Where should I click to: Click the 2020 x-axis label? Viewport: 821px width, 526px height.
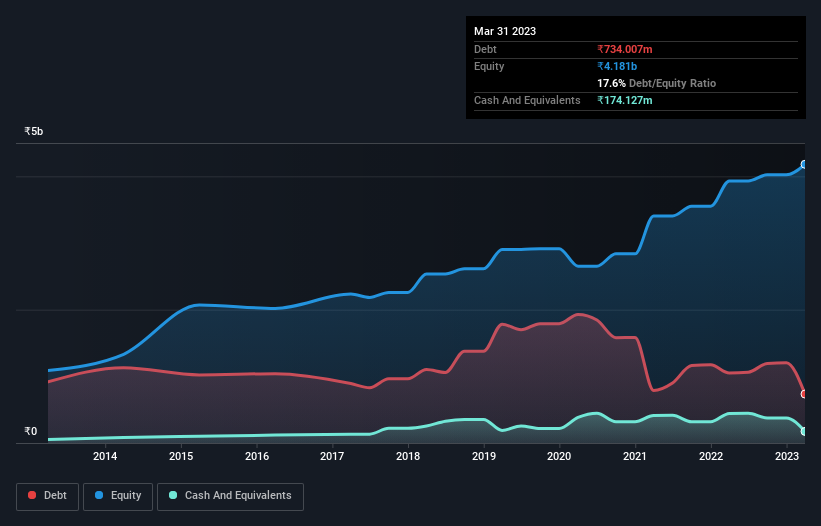[559, 456]
